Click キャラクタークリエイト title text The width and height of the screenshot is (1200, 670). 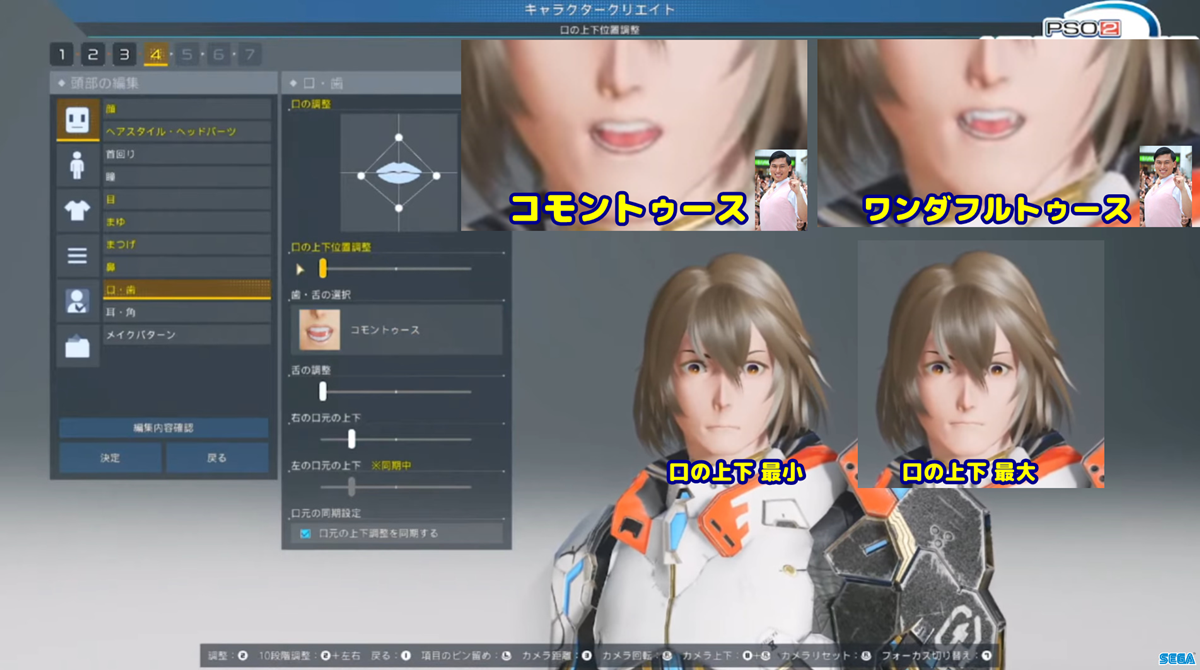(x=600, y=9)
